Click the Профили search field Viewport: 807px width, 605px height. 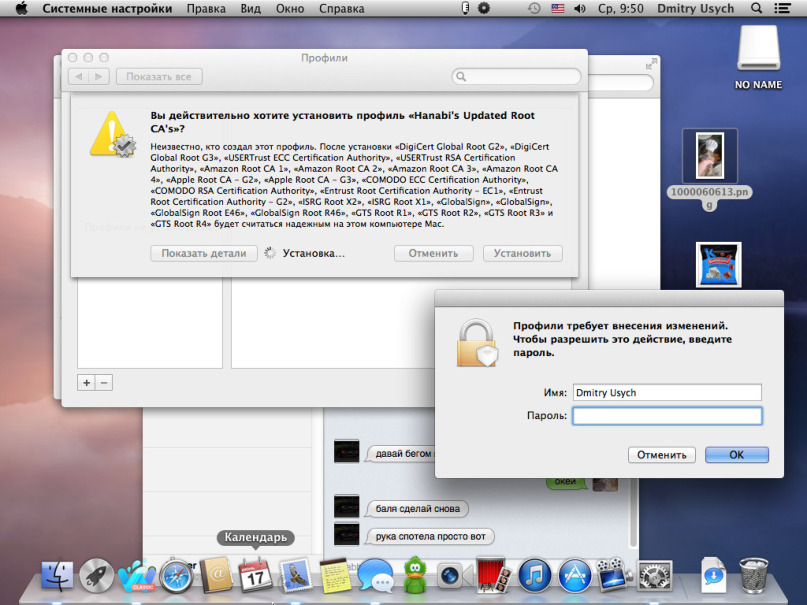pyautogui.click(x=516, y=77)
